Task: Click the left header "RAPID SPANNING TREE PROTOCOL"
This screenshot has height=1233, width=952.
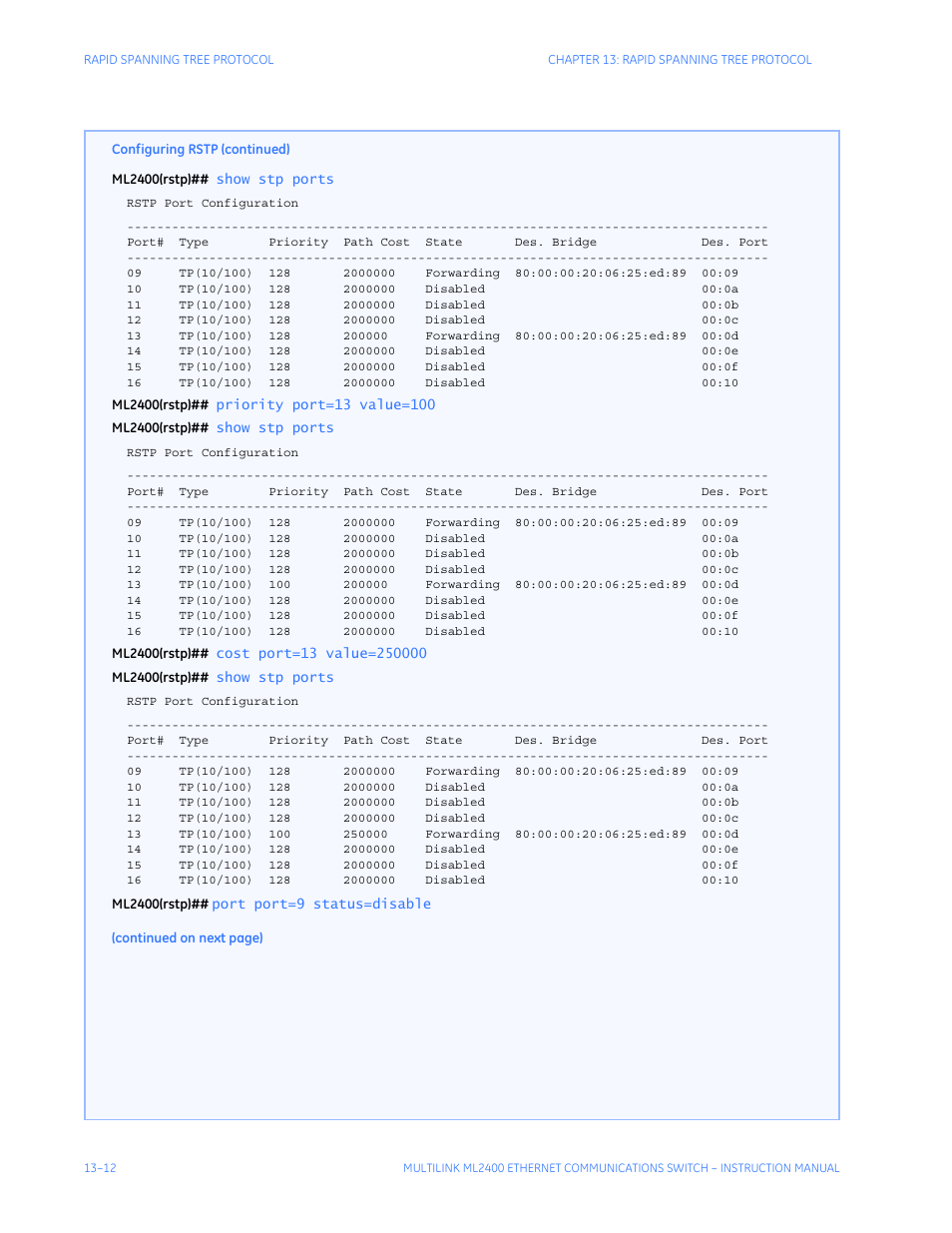Action: coord(179,60)
